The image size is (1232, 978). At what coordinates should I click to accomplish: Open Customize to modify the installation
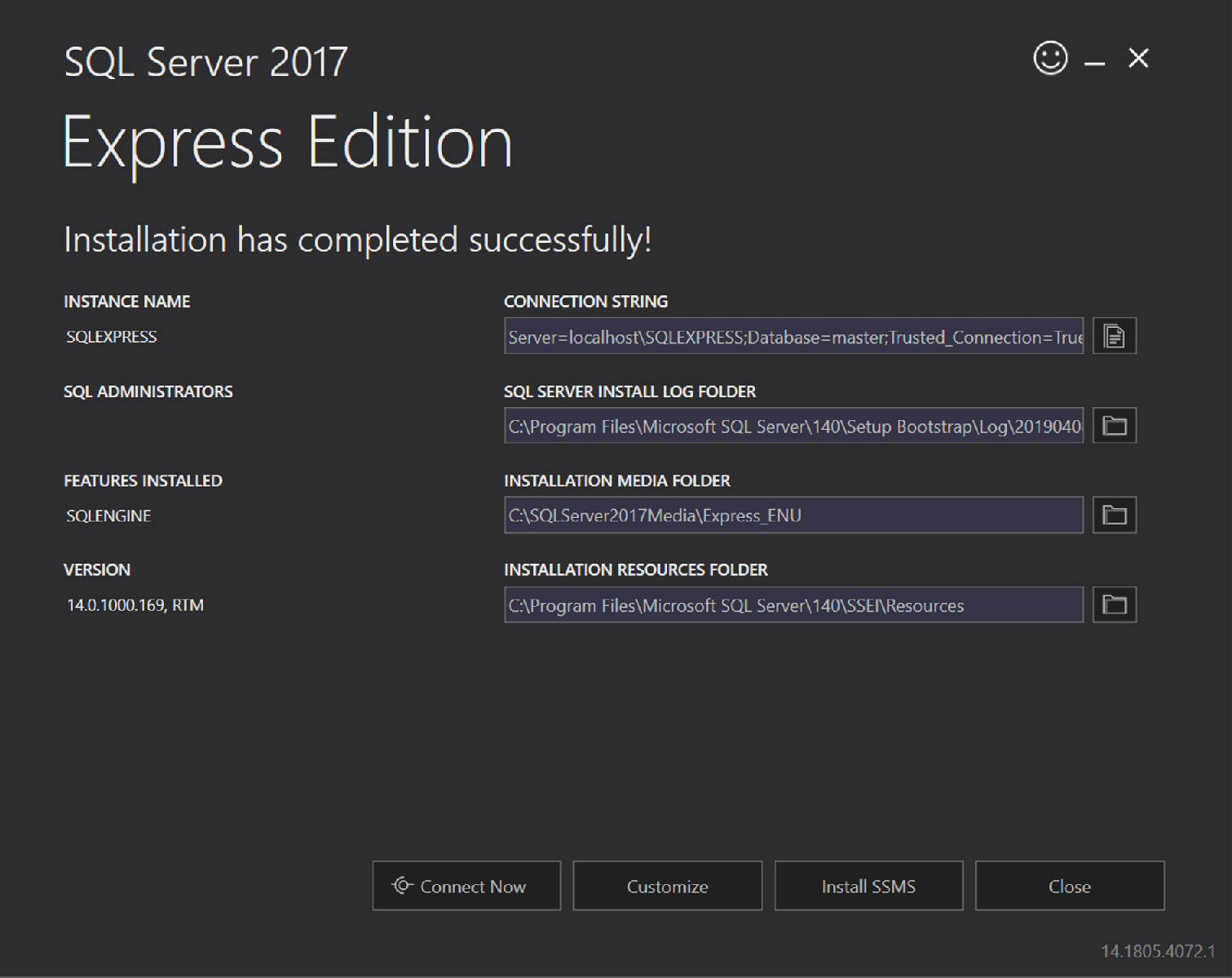click(667, 886)
